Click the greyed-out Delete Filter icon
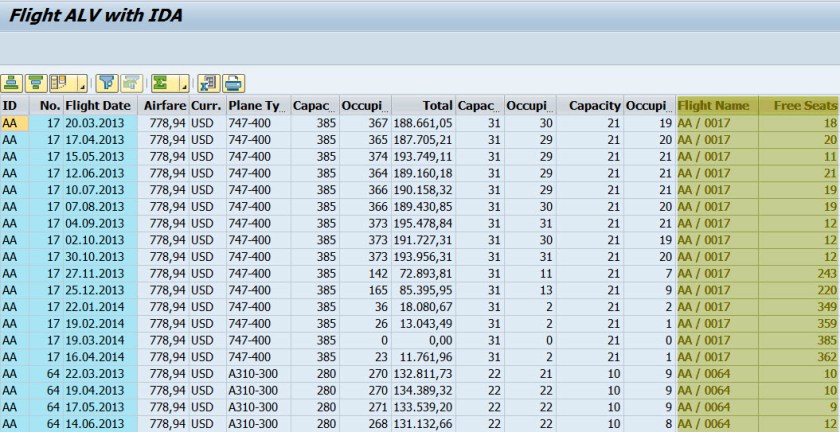Viewport: 840px width, 432px height. click(x=130, y=84)
